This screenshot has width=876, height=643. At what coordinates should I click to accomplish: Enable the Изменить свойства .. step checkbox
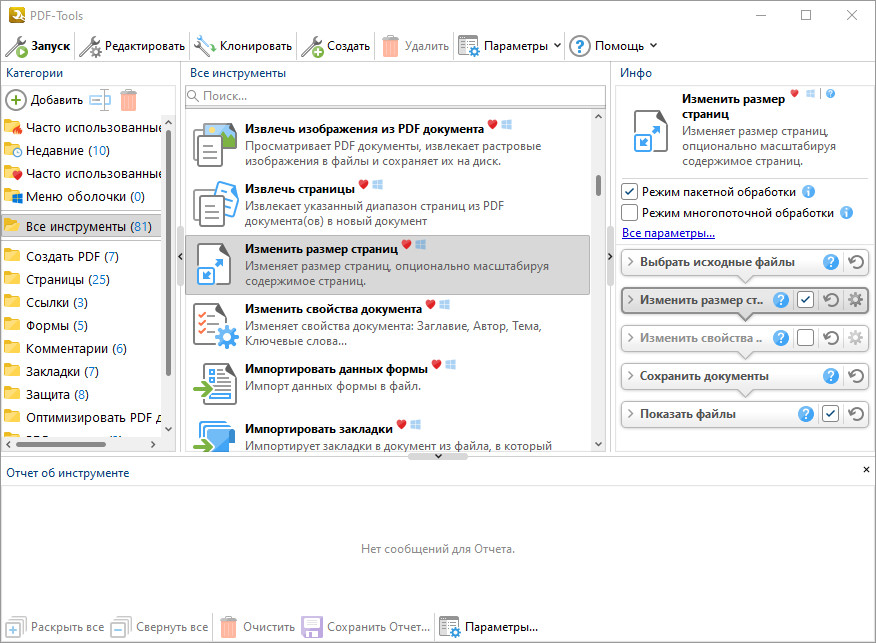point(806,338)
